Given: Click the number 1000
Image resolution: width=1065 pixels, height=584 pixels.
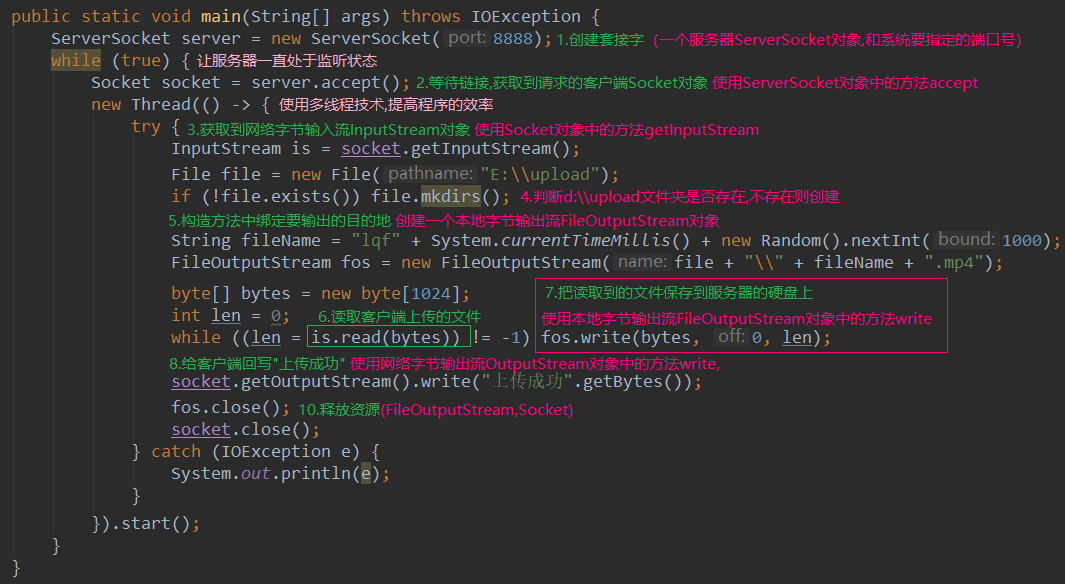Looking at the screenshot, I should (1022, 240).
